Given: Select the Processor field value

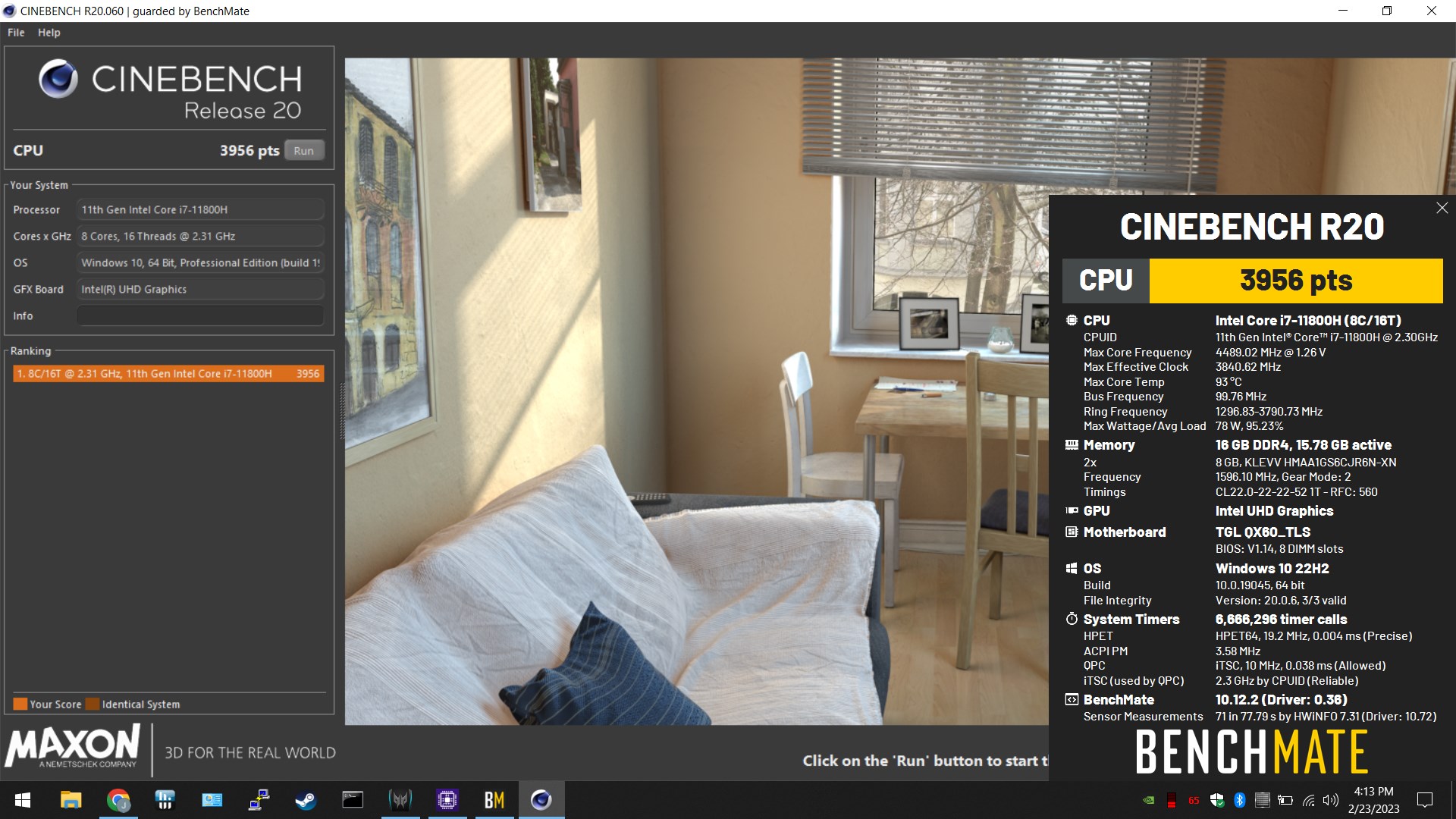Looking at the screenshot, I should coord(200,209).
